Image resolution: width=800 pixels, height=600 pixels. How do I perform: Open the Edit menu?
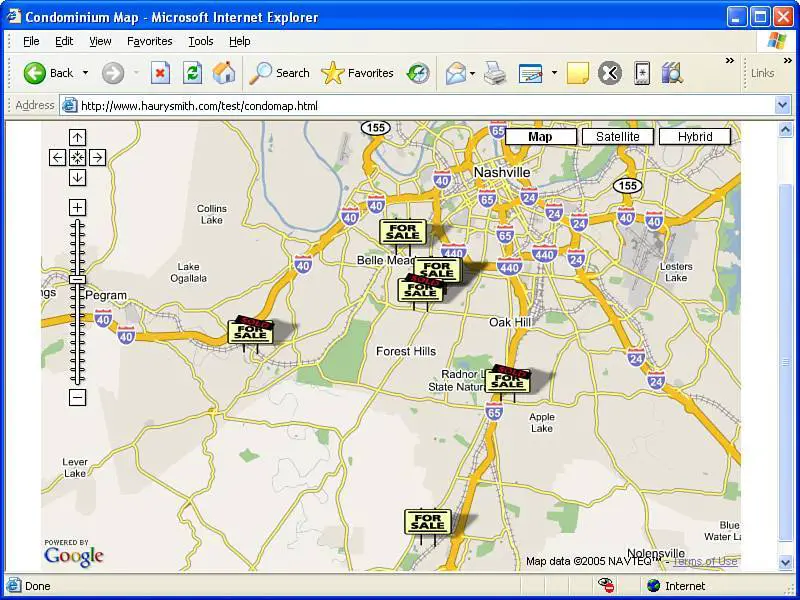click(64, 41)
